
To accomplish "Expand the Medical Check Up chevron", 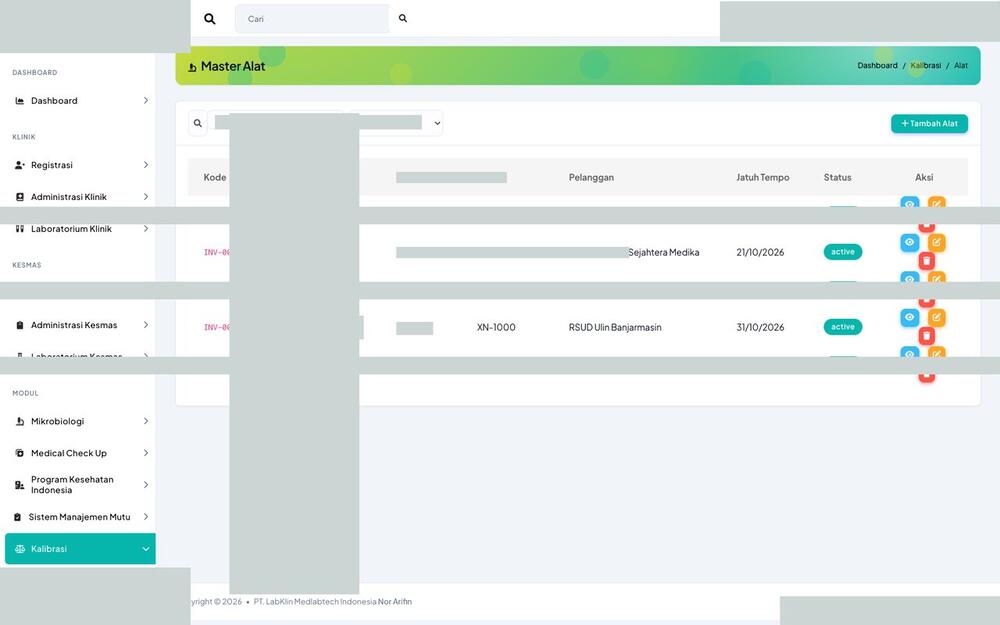I will point(145,453).
